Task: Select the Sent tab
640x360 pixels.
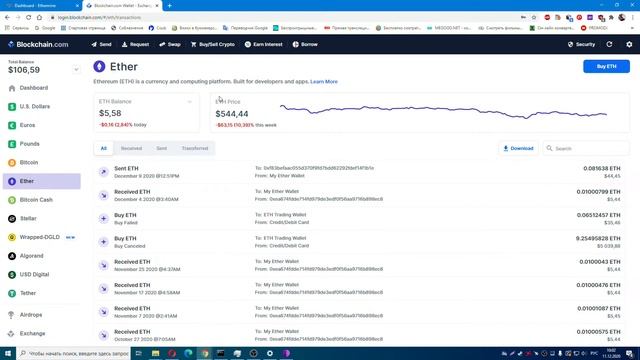Action: (162, 148)
